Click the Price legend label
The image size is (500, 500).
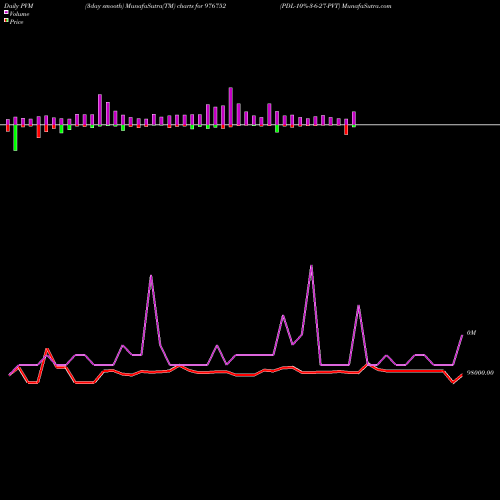pyautogui.click(x=16, y=22)
